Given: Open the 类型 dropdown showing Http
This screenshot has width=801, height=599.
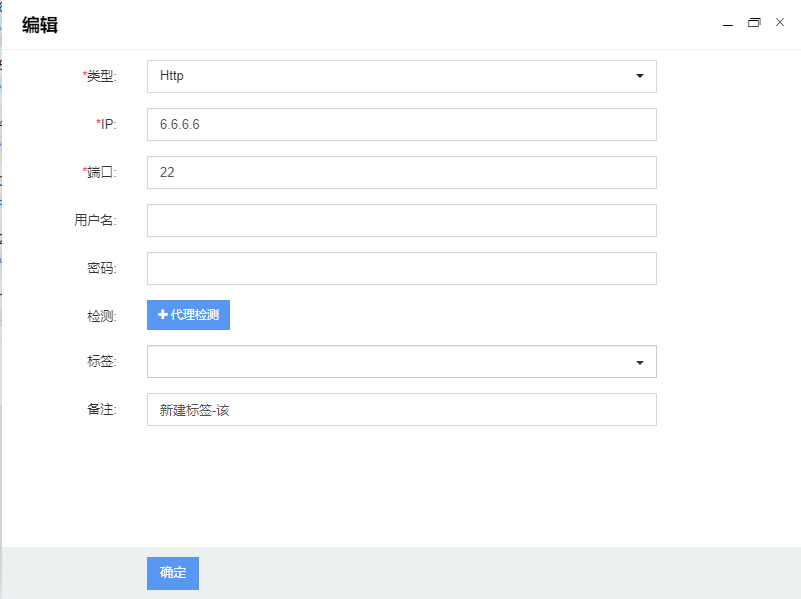Looking at the screenshot, I should point(402,77).
